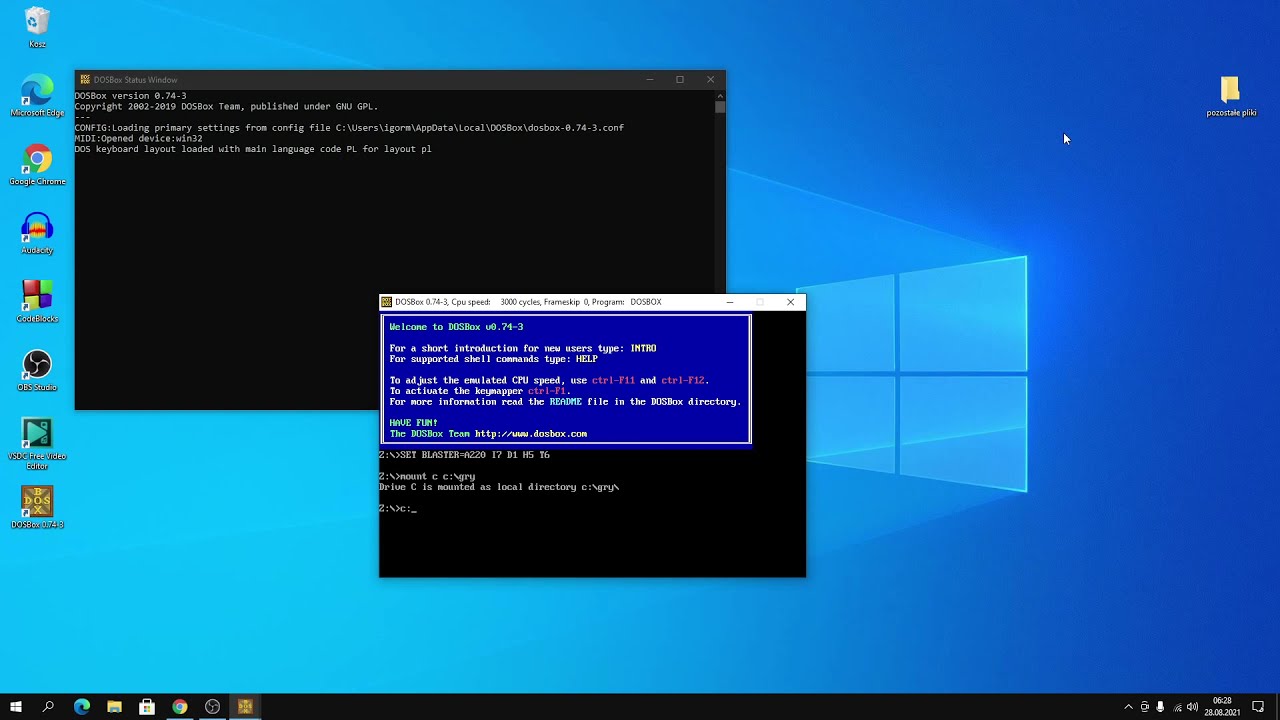Open OBS Studio from the taskbar

[212, 707]
